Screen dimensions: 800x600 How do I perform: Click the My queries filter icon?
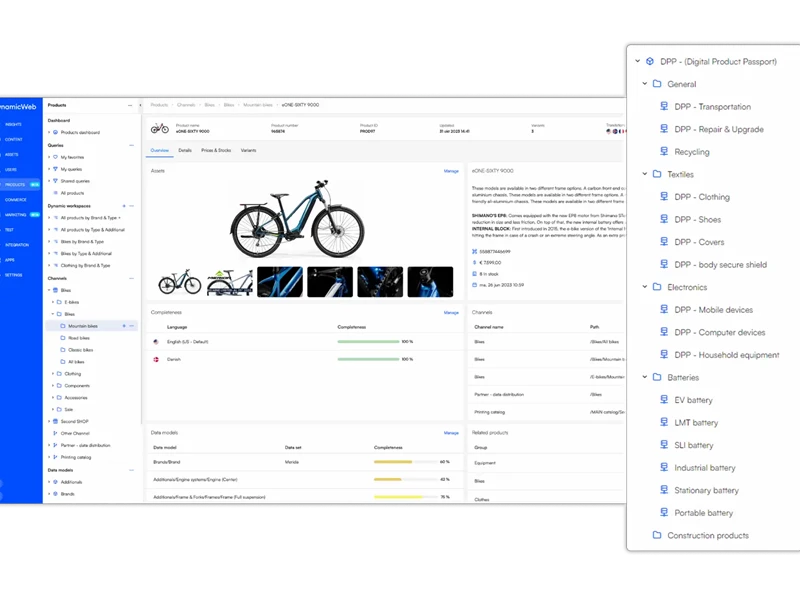[x=56, y=169]
